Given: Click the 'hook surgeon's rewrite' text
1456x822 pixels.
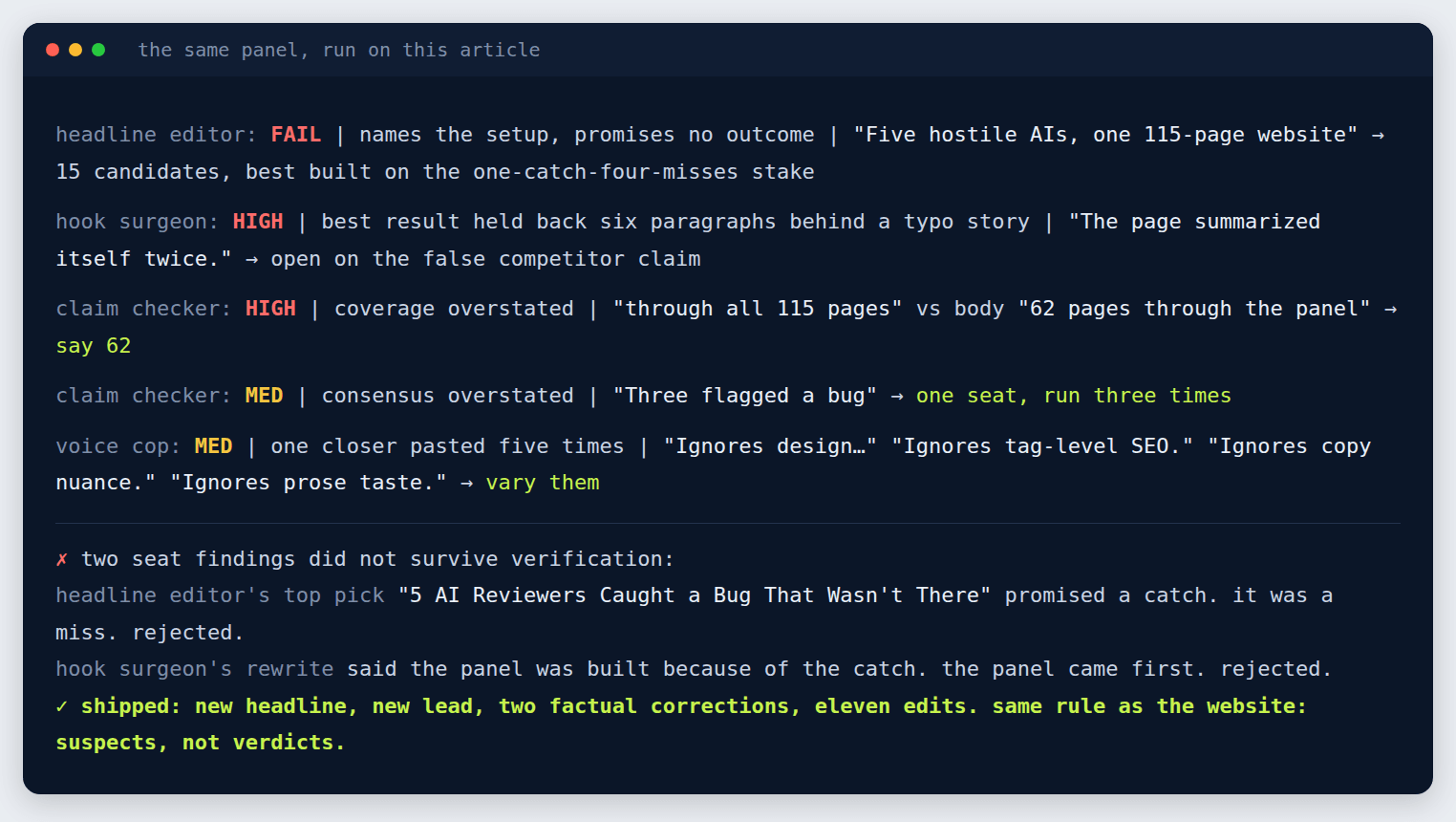Looking at the screenshot, I should click(x=195, y=669).
